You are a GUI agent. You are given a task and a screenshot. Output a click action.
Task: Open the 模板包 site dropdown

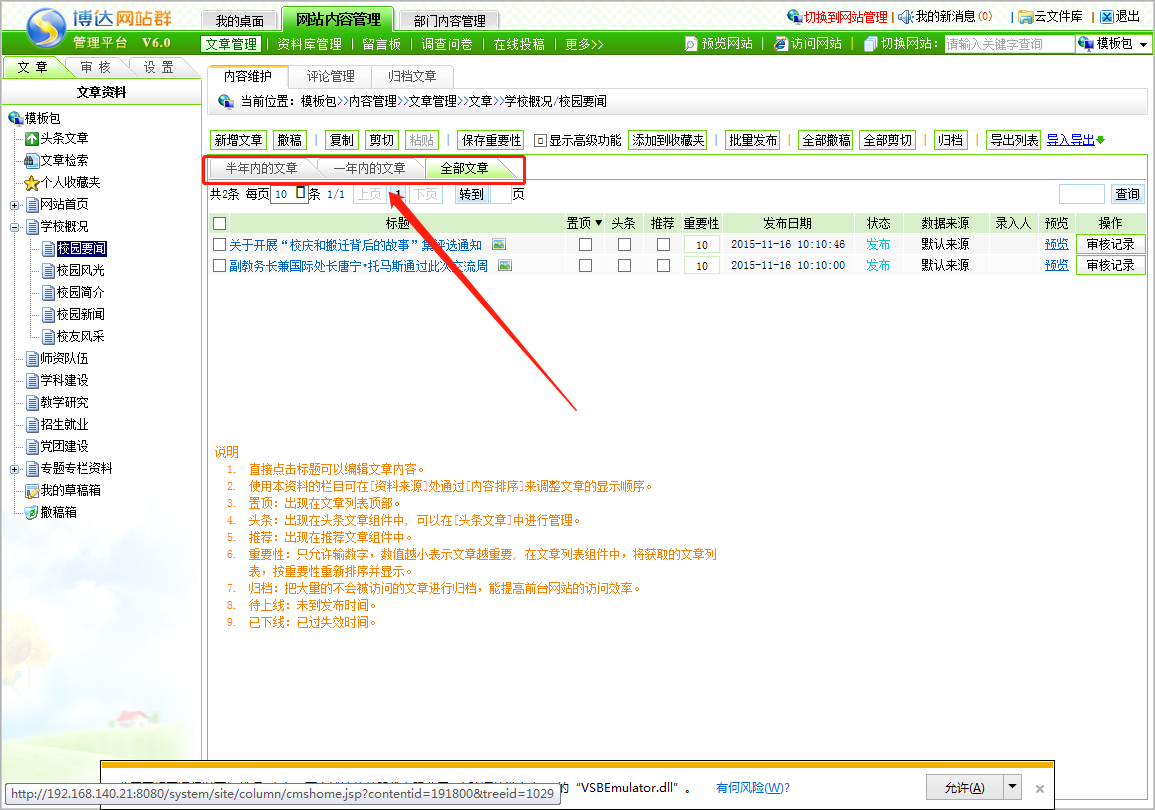pos(1112,44)
